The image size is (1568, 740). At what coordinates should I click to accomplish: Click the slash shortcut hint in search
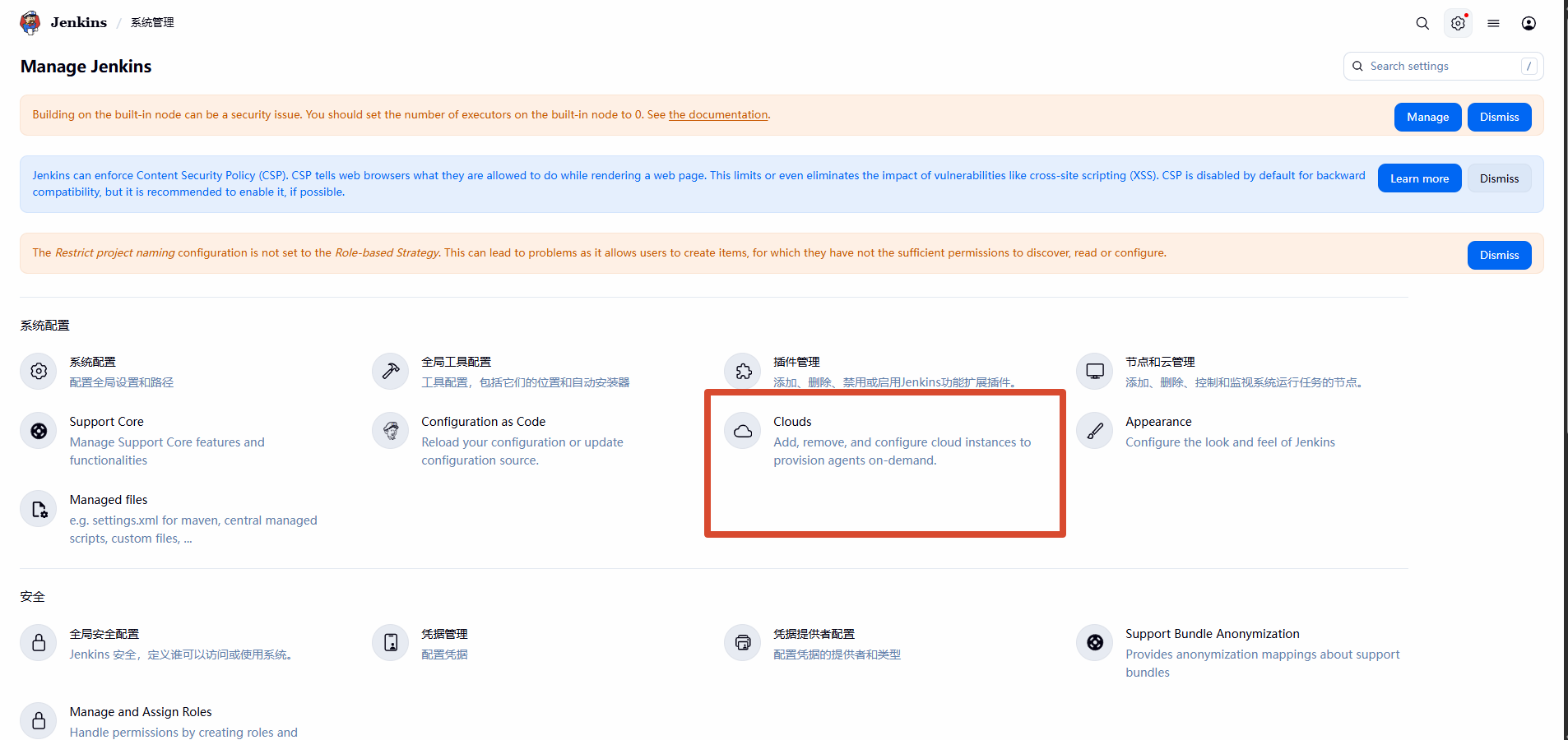tap(1529, 66)
